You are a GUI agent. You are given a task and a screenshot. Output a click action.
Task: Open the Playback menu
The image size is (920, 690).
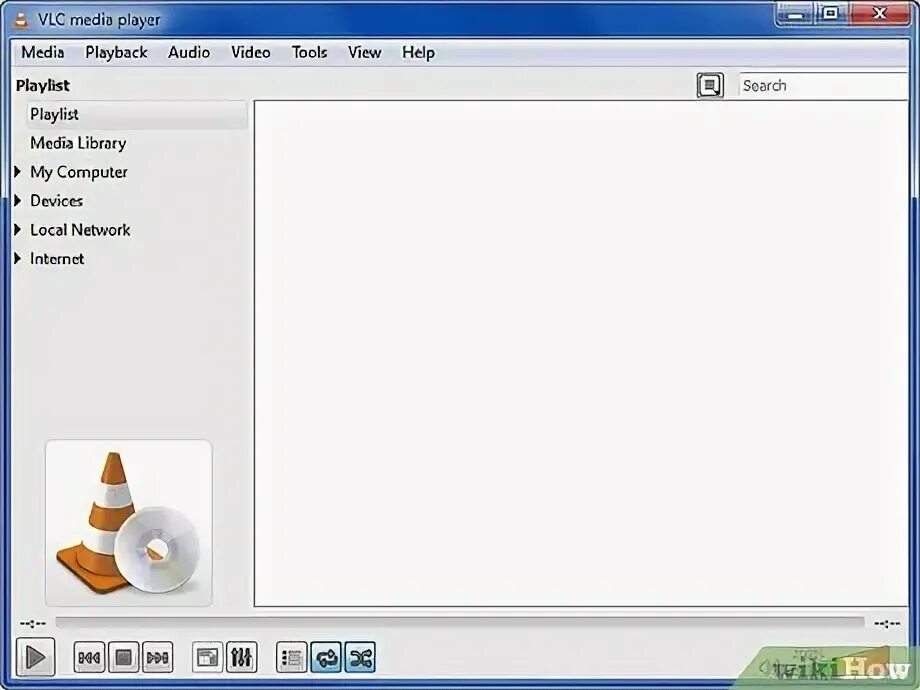click(116, 52)
